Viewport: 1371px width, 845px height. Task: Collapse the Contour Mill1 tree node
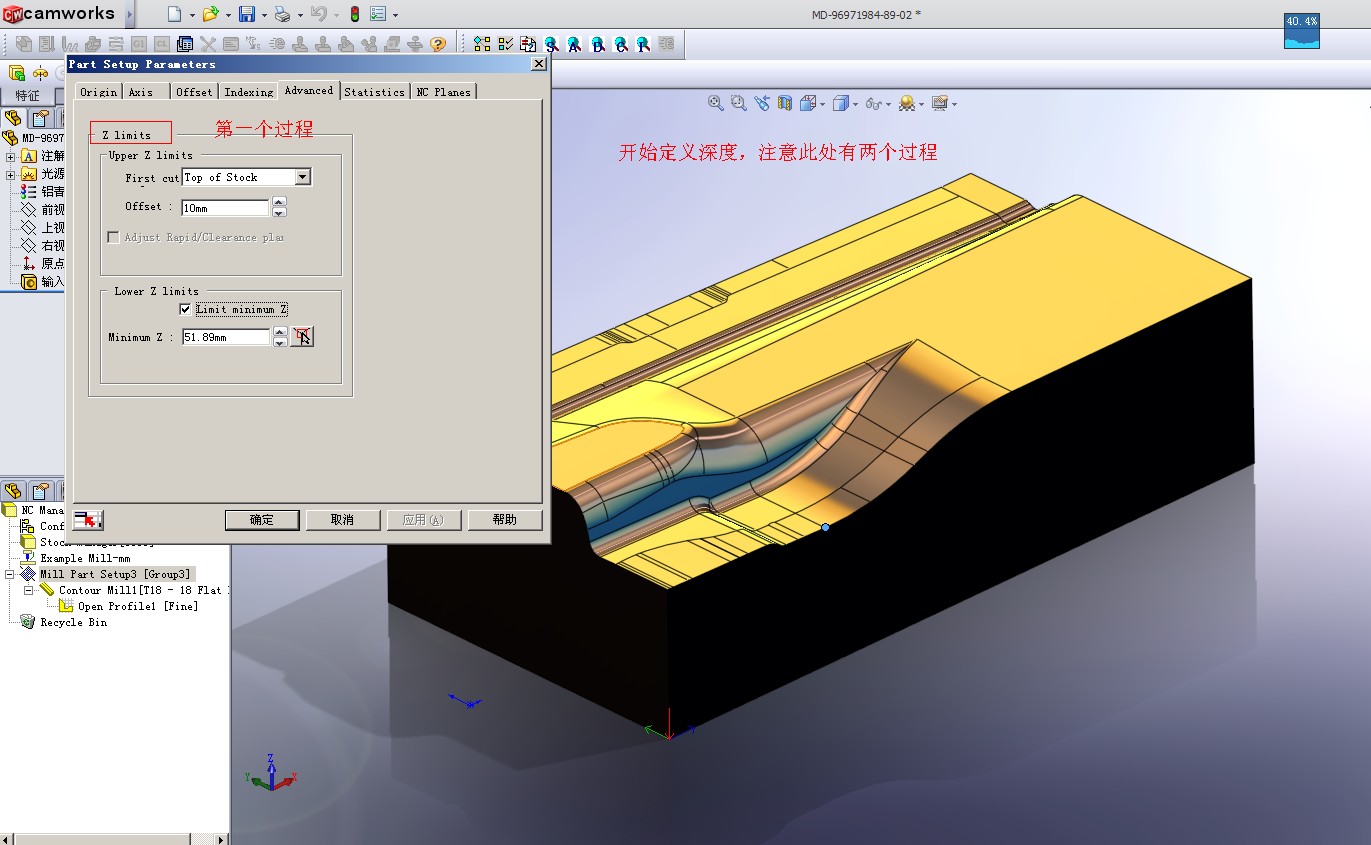[29, 591]
